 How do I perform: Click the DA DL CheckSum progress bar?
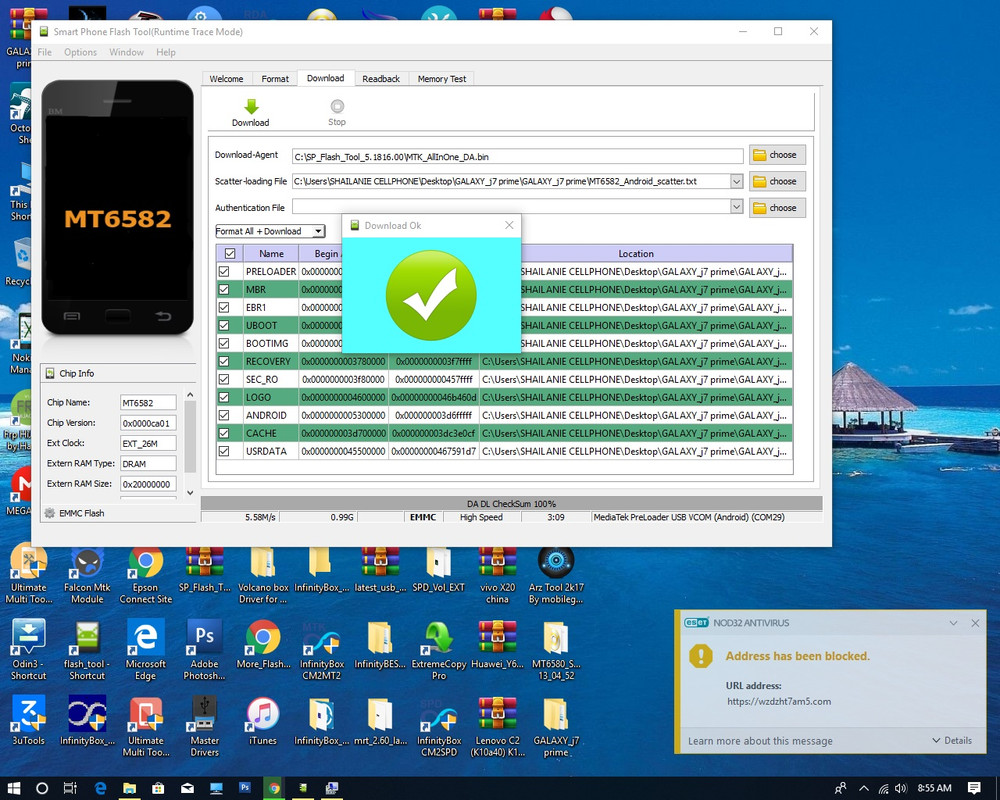point(511,503)
